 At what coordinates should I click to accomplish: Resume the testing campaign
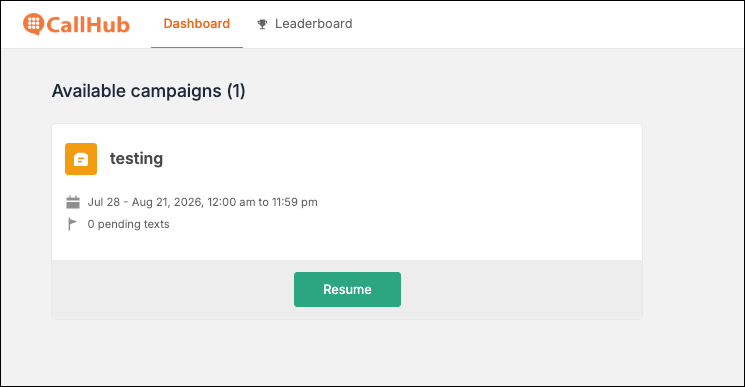347,289
